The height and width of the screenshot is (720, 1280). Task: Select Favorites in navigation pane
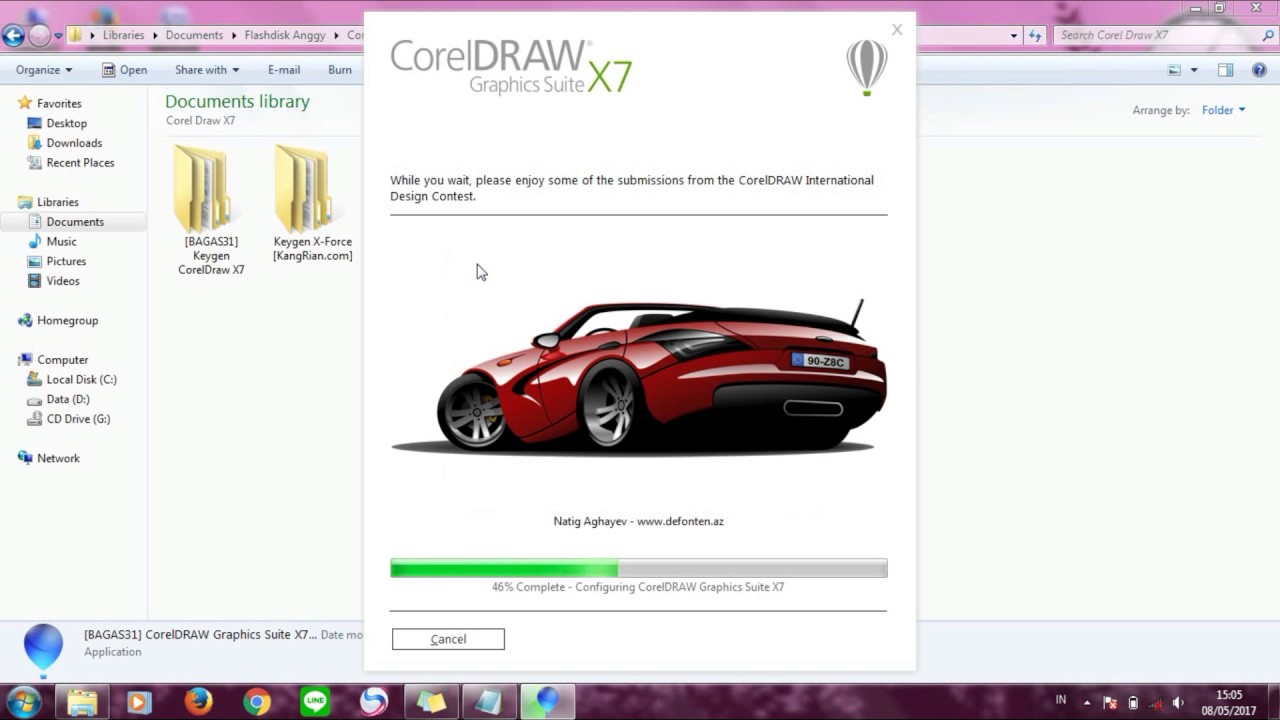[59, 103]
